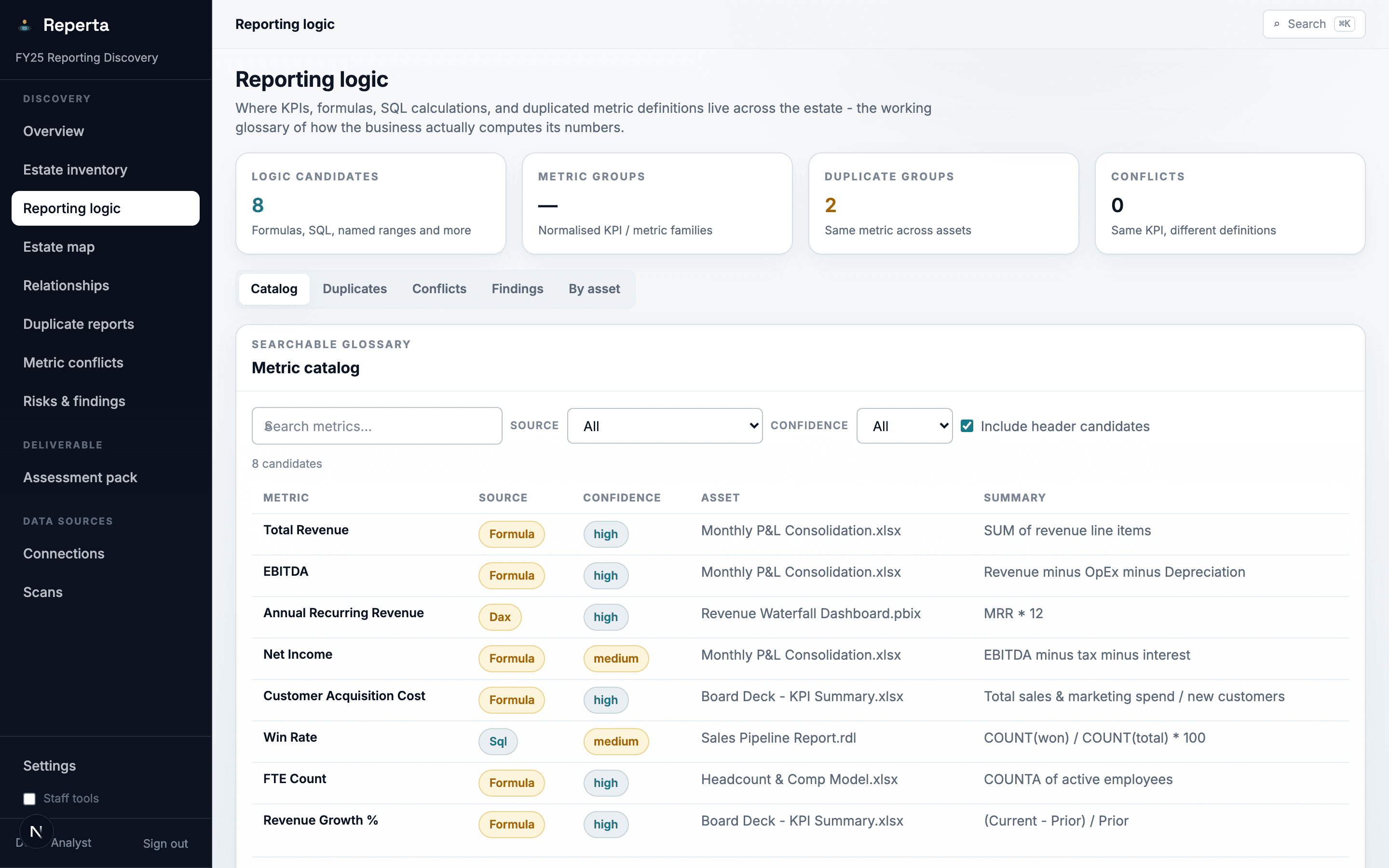Open the global Search field
The height and width of the screenshot is (868, 1389).
point(1313,24)
